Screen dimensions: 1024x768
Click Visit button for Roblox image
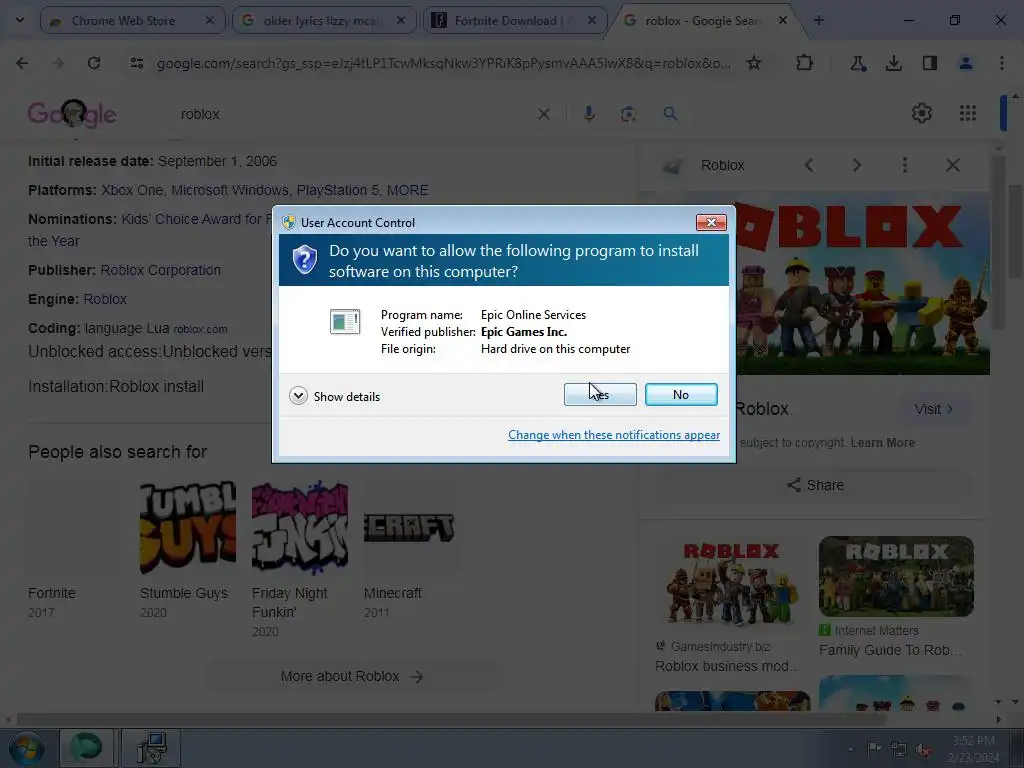pyautogui.click(x=934, y=409)
